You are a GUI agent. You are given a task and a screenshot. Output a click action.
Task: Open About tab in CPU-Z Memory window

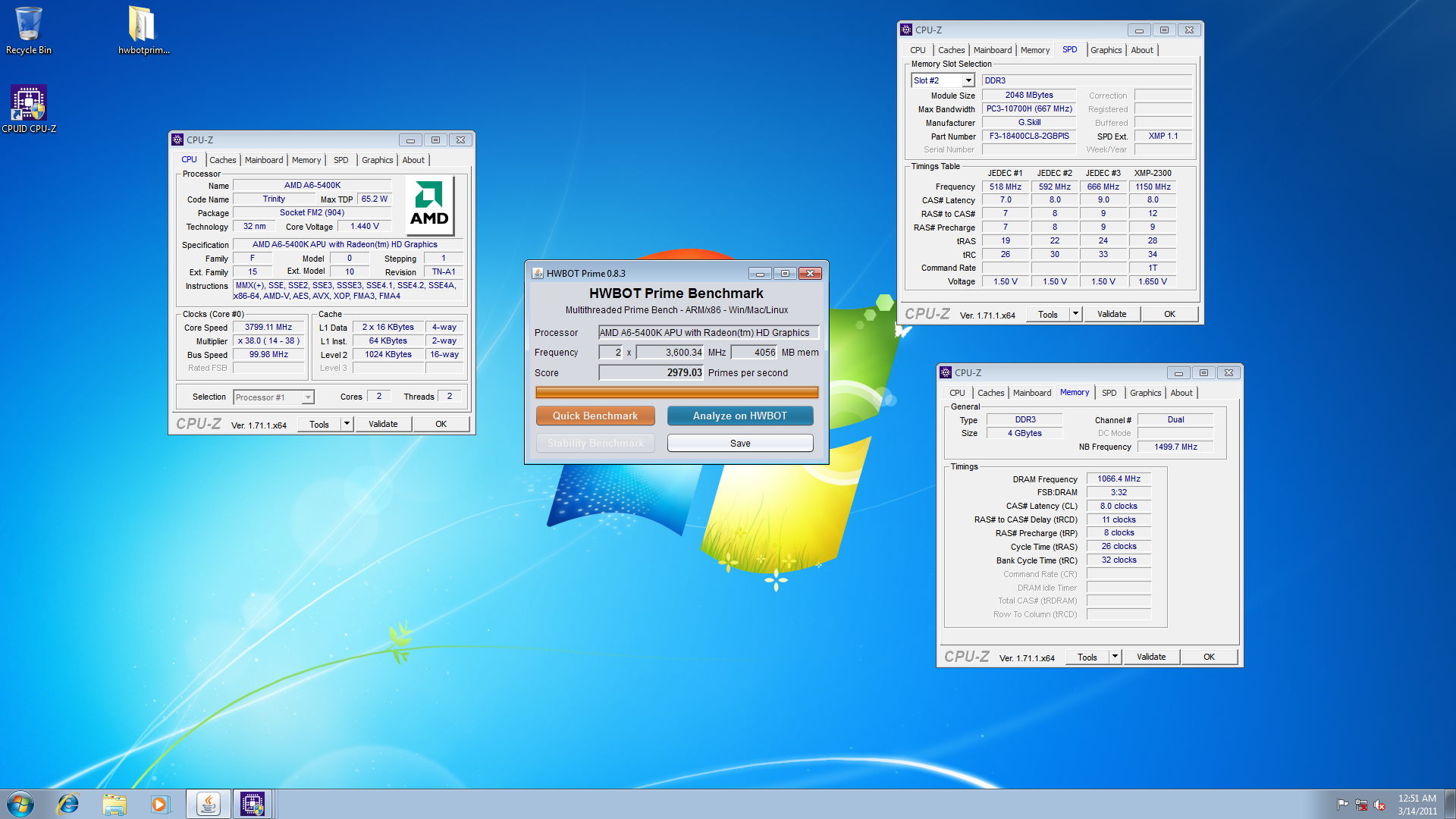click(x=1181, y=393)
